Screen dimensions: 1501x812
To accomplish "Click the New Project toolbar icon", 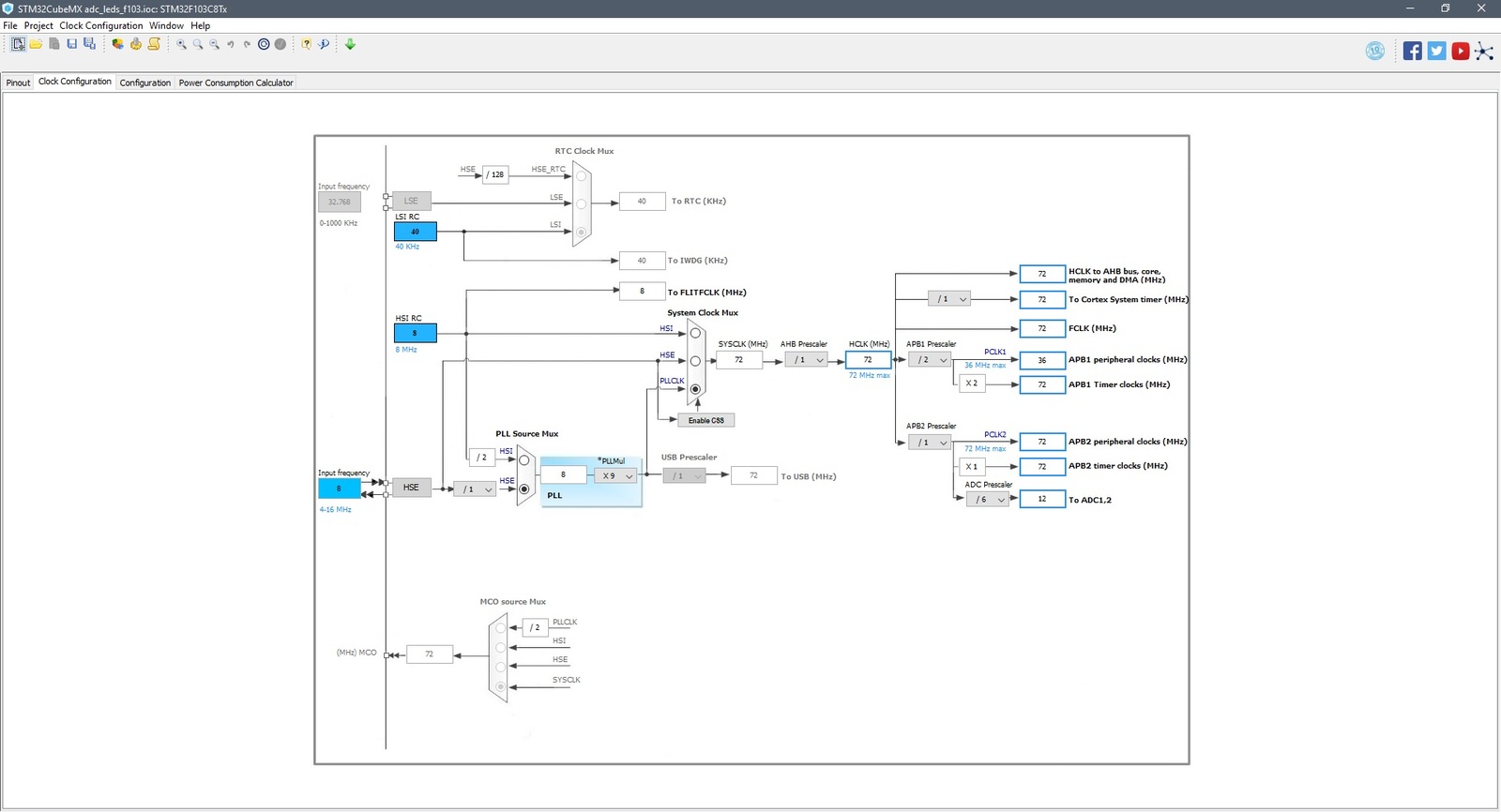I will pyautogui.click(x=18, y=44).
